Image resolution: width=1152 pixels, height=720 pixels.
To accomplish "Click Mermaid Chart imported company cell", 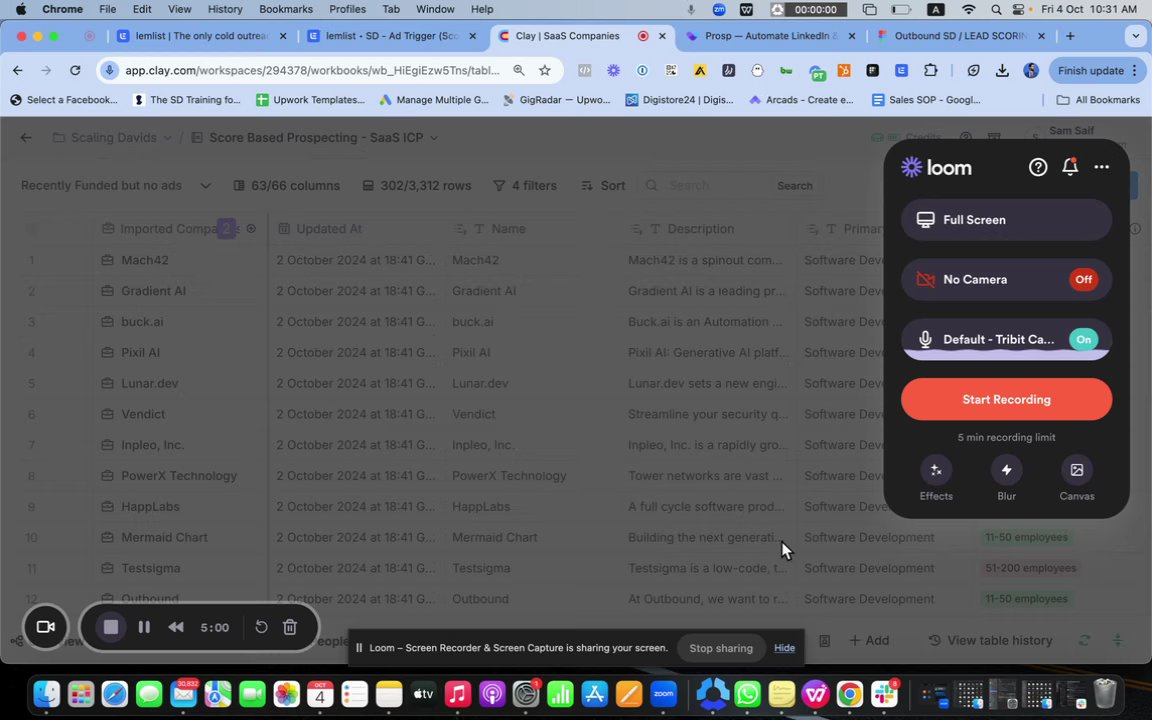I will pyautogui.click(x=179, y=537).
